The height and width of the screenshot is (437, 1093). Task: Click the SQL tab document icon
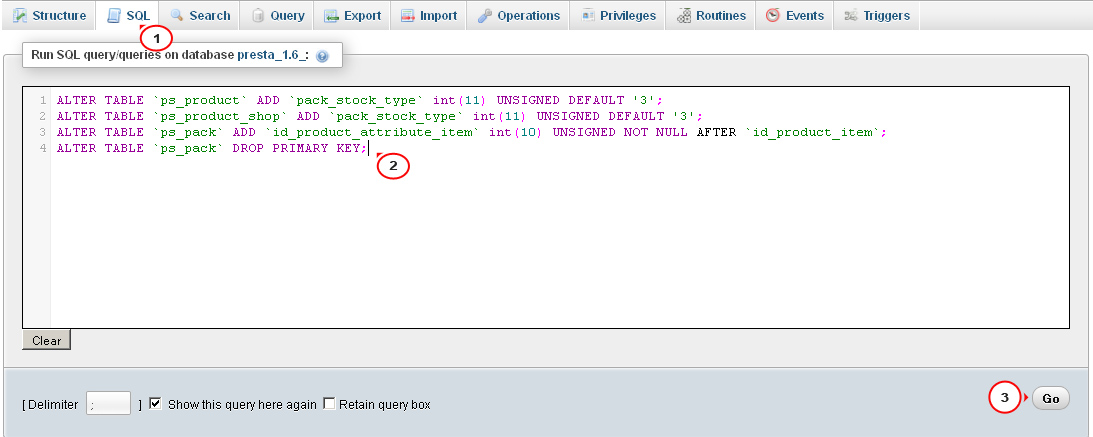pos(114,15)
